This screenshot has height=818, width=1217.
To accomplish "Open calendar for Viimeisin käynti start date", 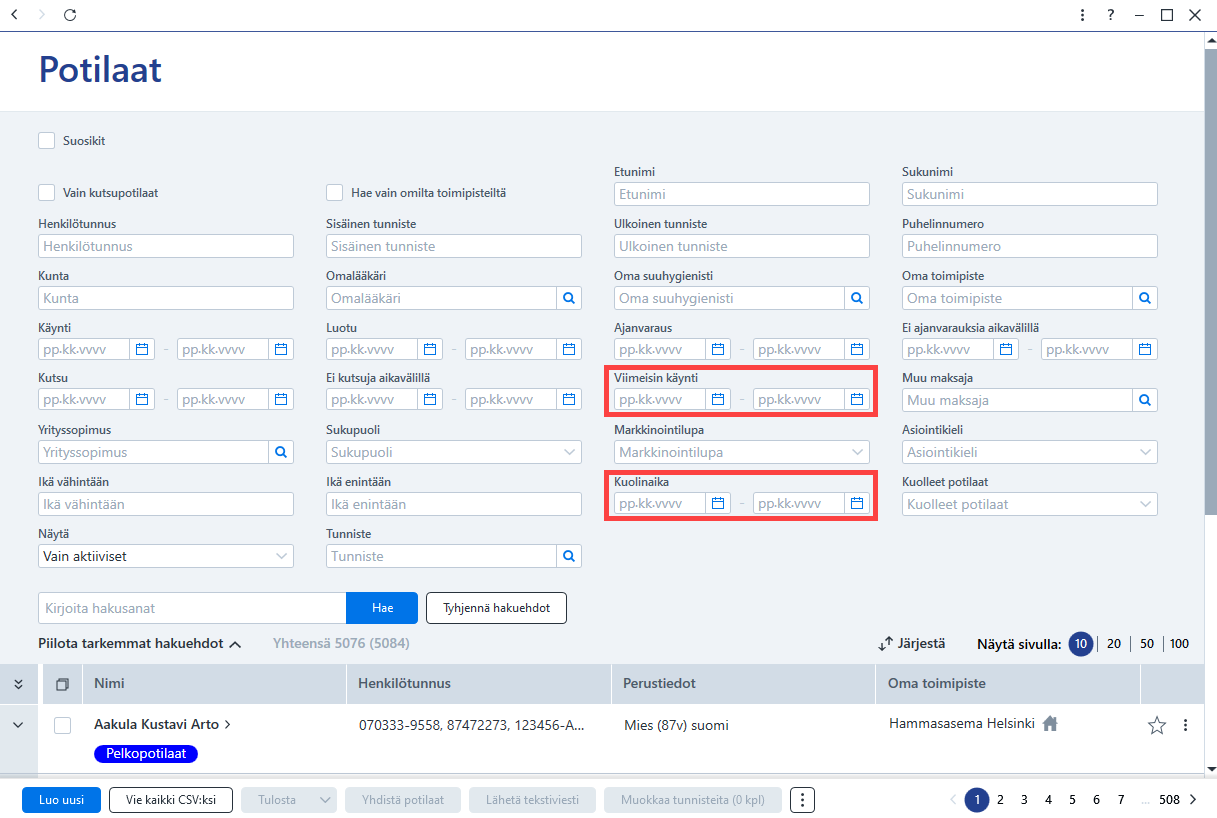I will coord(717,399).
